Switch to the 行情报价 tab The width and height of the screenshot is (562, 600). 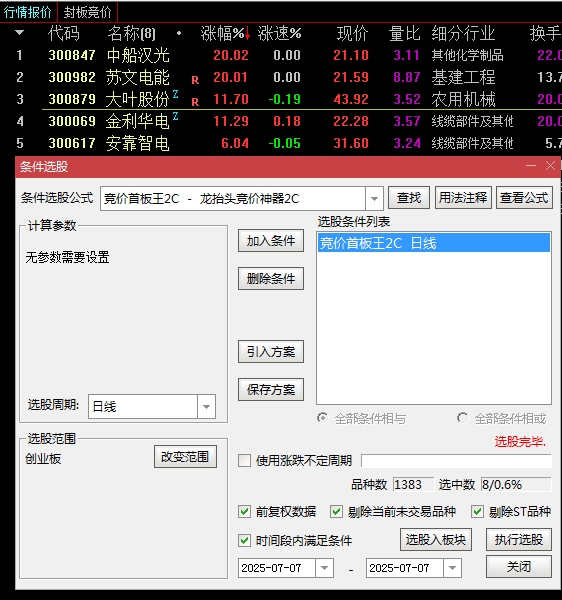point(28,12)
